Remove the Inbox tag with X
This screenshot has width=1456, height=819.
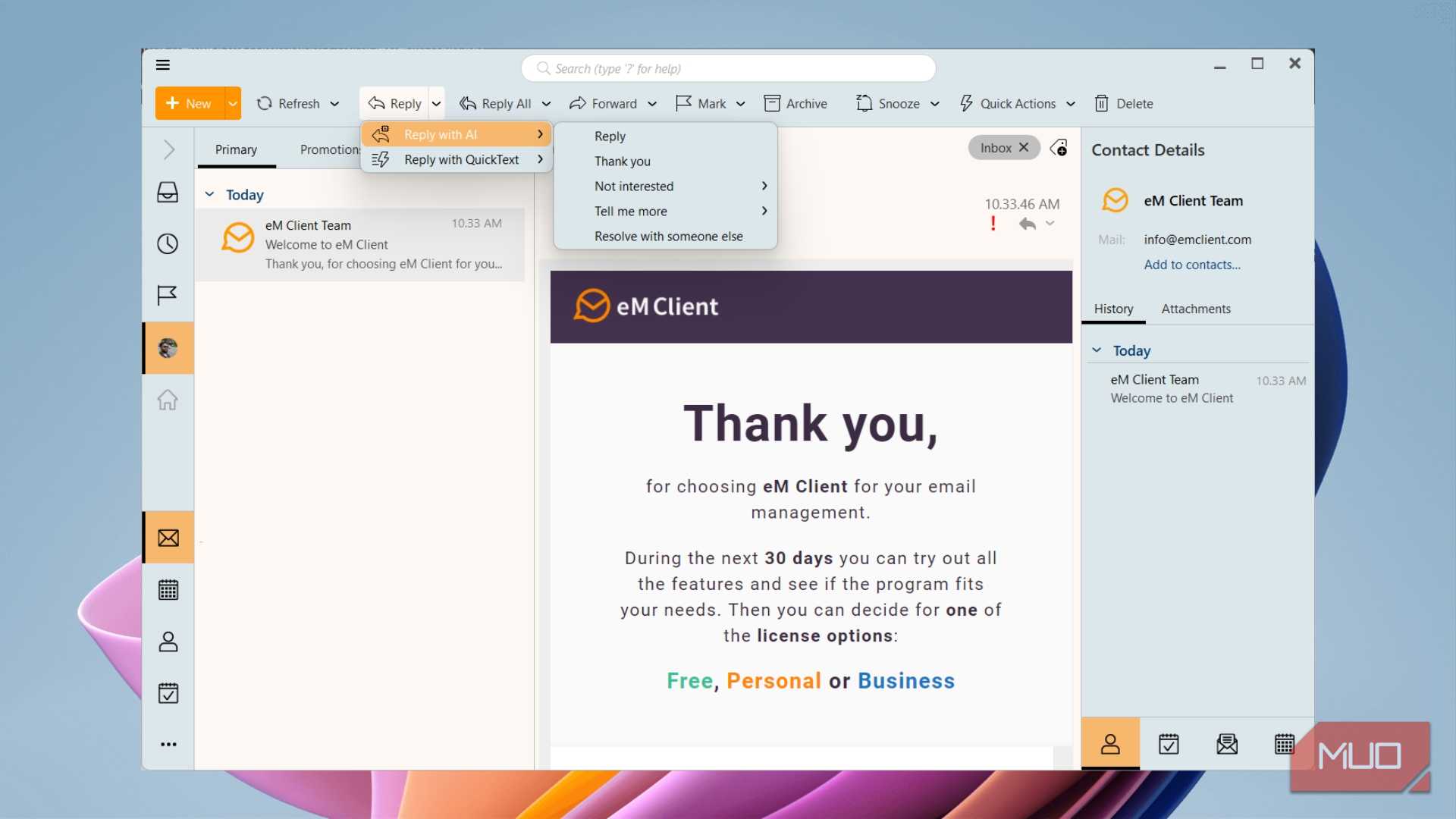(x=1024, y=148)
